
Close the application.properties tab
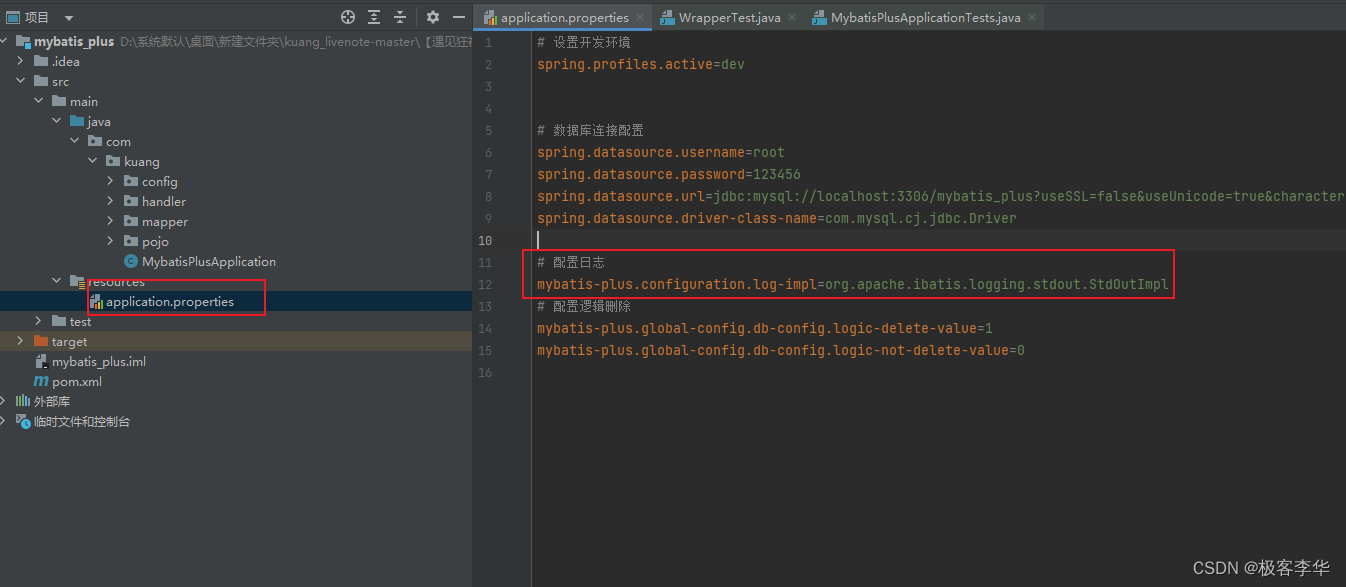coord(640,18)
